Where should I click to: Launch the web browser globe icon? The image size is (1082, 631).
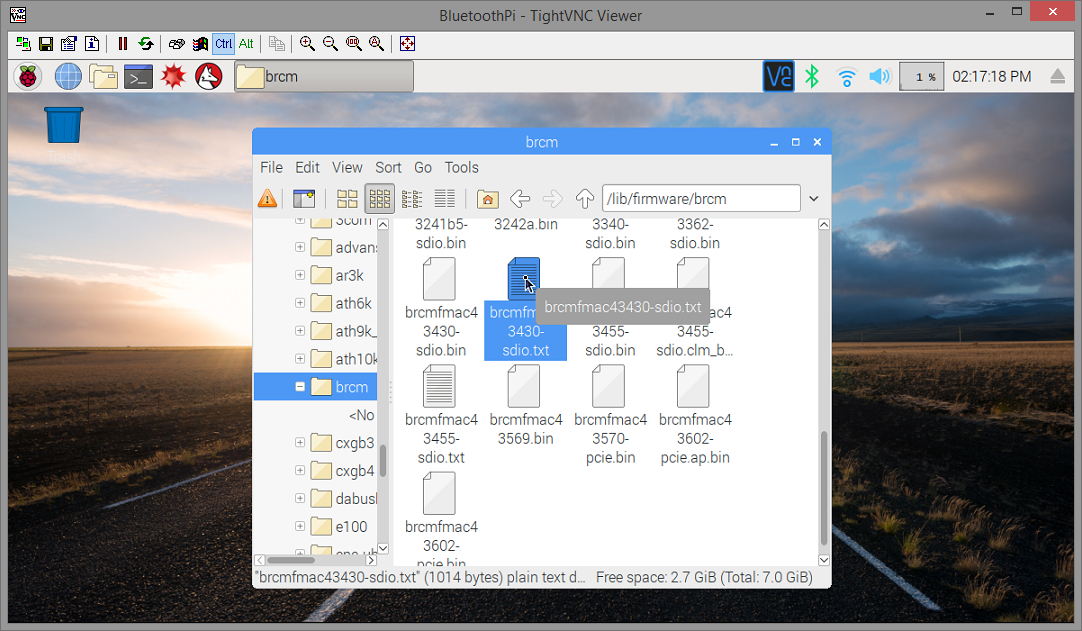point(68,77)
